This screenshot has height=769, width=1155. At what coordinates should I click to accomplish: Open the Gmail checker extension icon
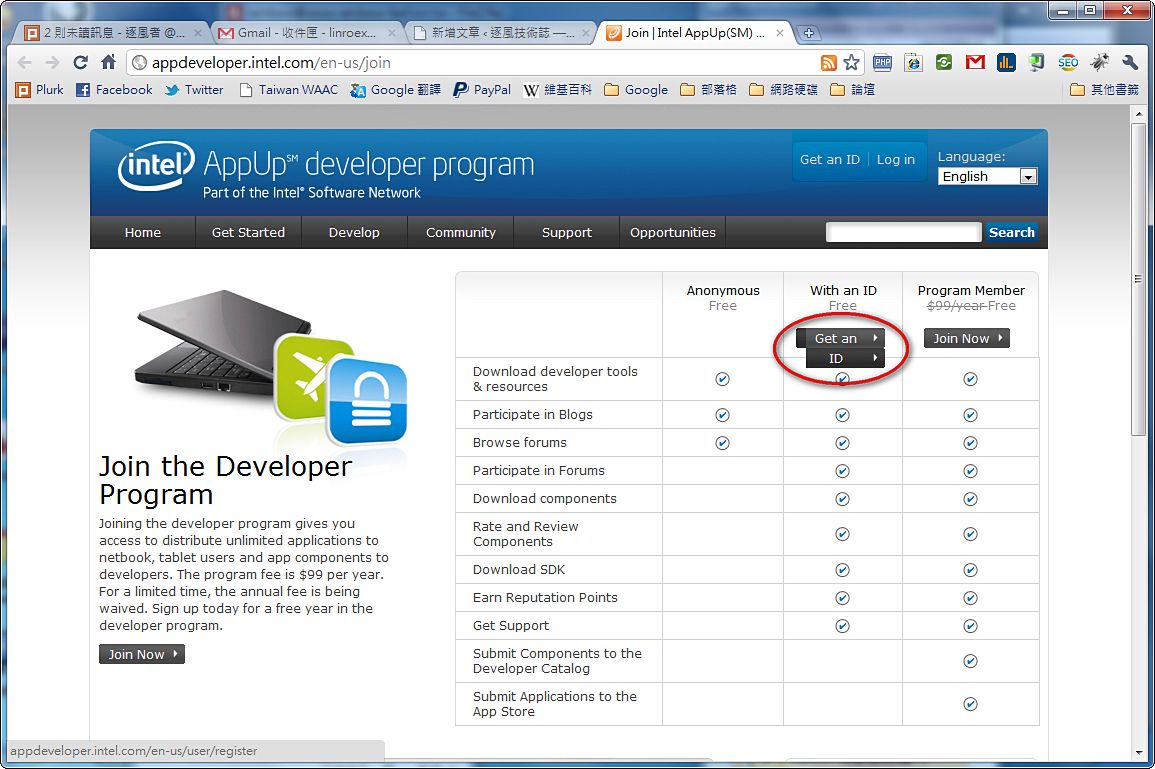coord(975,63)
